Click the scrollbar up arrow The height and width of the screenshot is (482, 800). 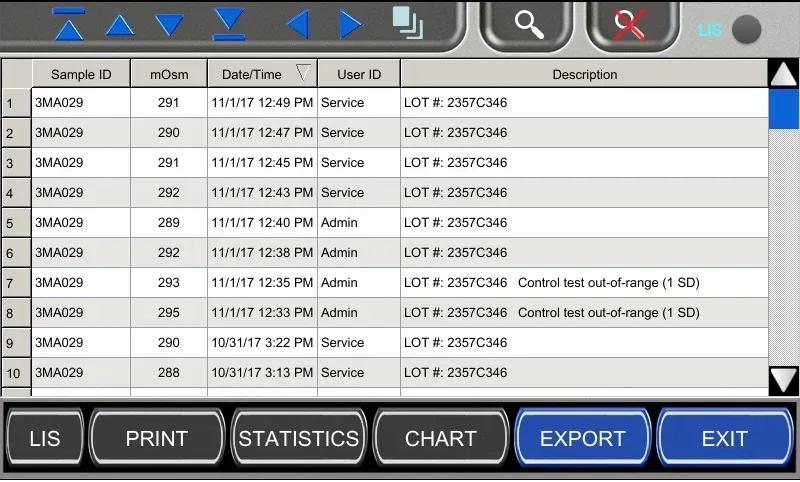(x=784, y=74)
